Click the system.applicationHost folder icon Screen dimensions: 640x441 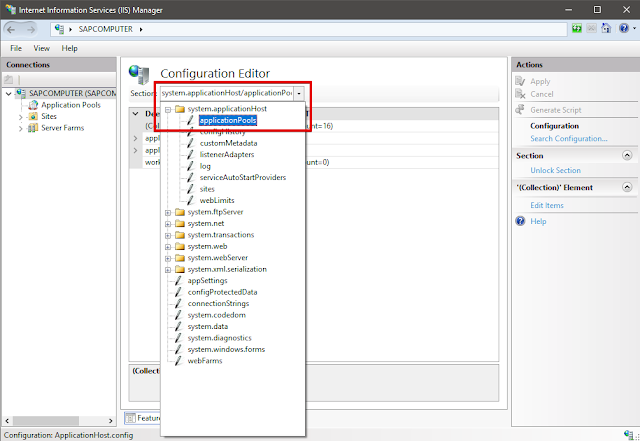pyautogui.click(x=180, y=109)
